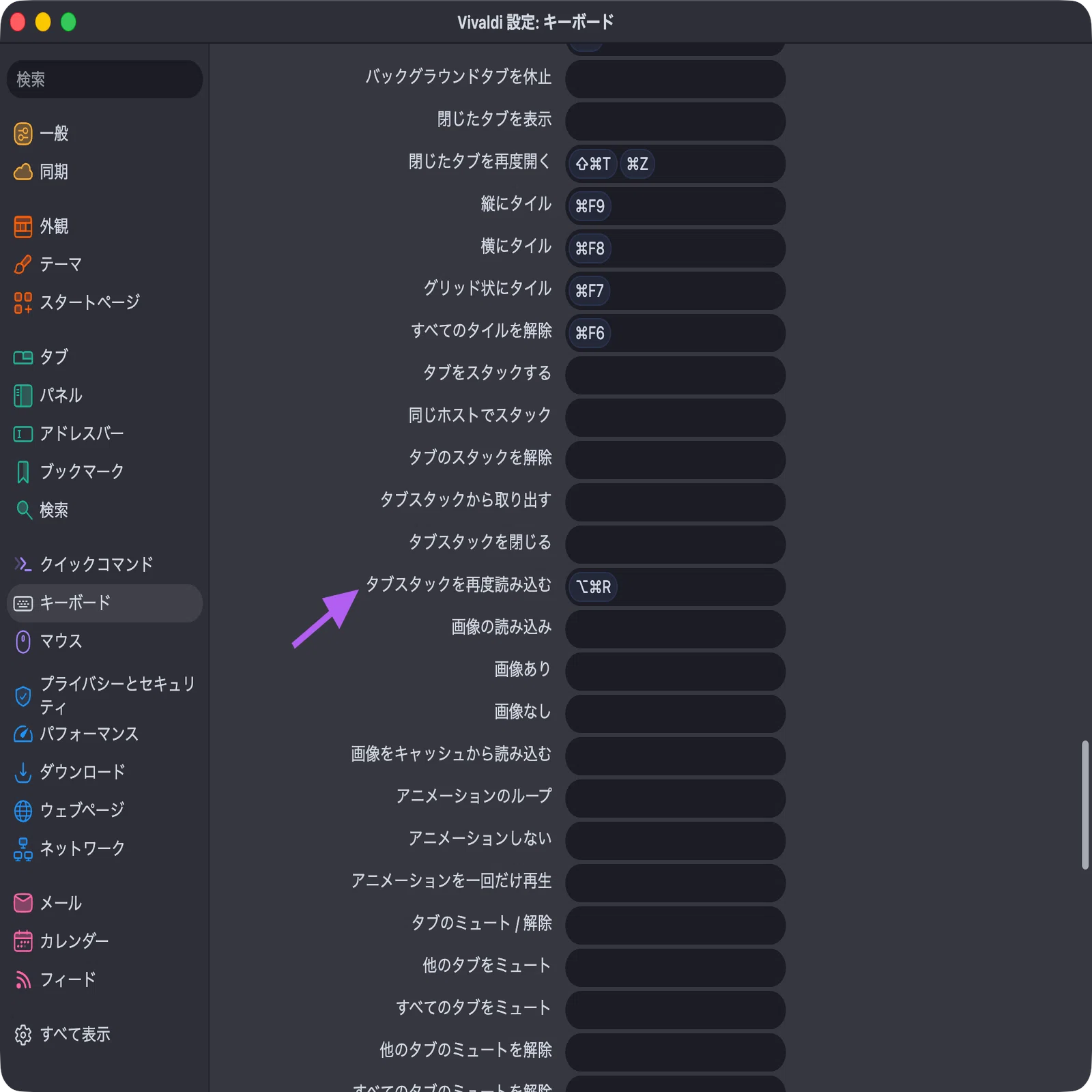The image size is (1092, 1092).
Task: Open the テーマ settings section
Action: tap(104, 265)
